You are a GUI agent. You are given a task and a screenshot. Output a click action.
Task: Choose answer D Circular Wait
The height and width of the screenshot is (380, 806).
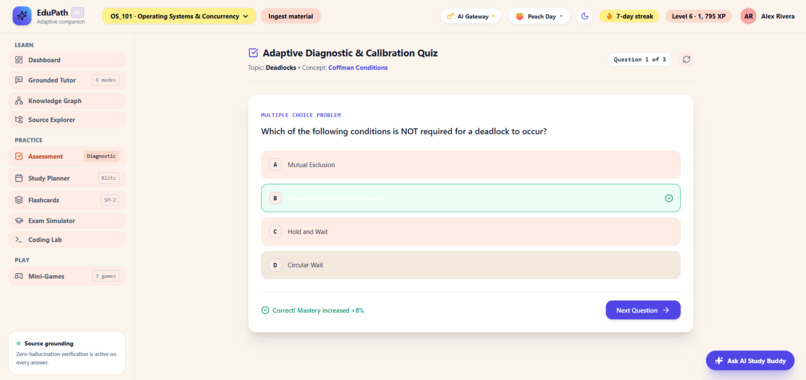[x=470, y=265]
